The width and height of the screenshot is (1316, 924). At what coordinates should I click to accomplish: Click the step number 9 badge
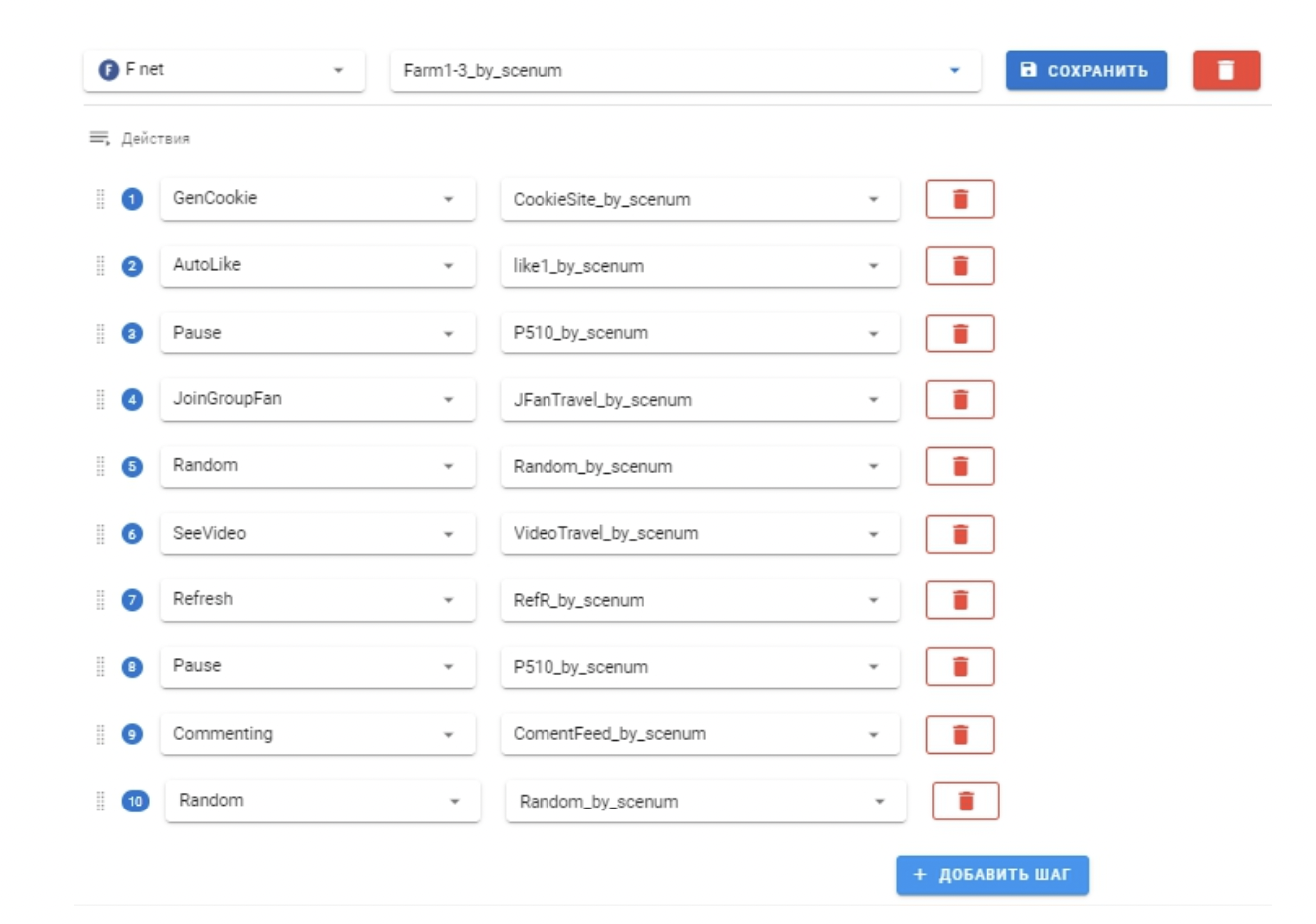132,734
